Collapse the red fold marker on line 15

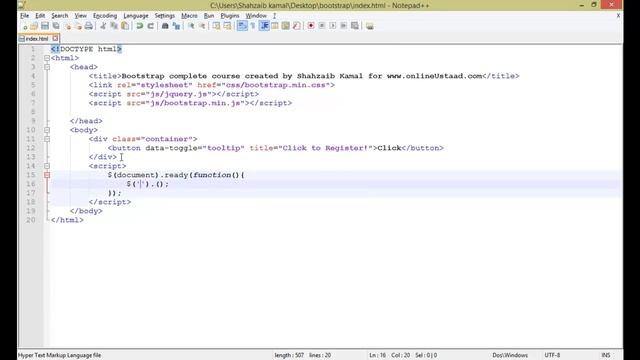pyautogui.click(x=47, y=175)
